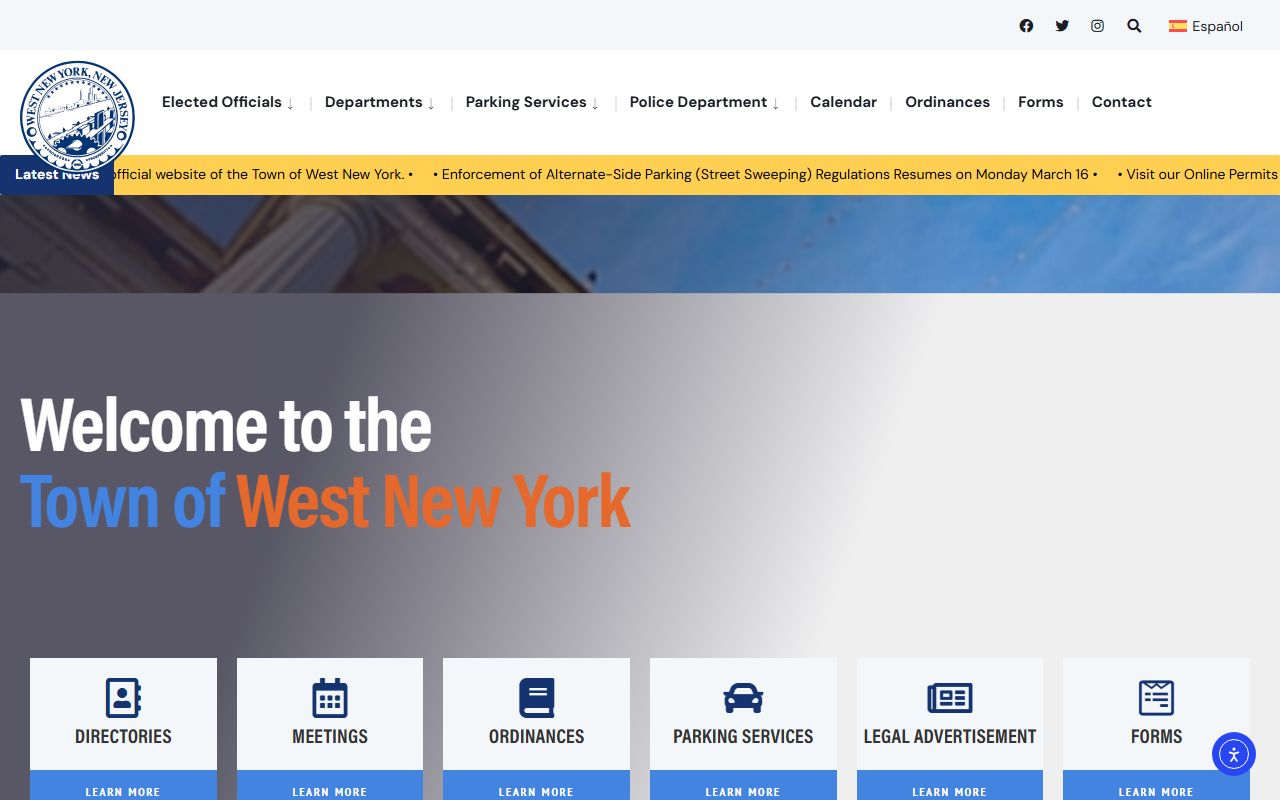Click Learn More under Parking Services card
Image resolution: width=1280 pixels, height=800 pixels.
point(743,787)
